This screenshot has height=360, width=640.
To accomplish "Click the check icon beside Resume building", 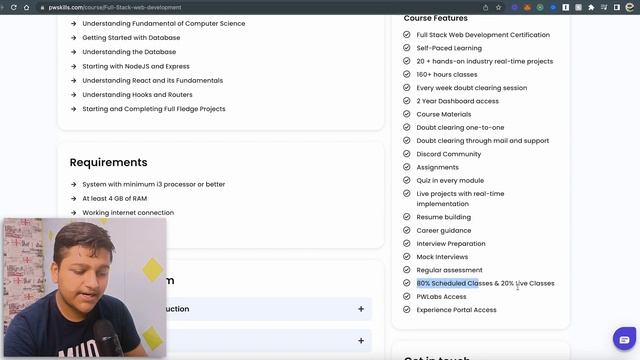I will click(407, 217).
